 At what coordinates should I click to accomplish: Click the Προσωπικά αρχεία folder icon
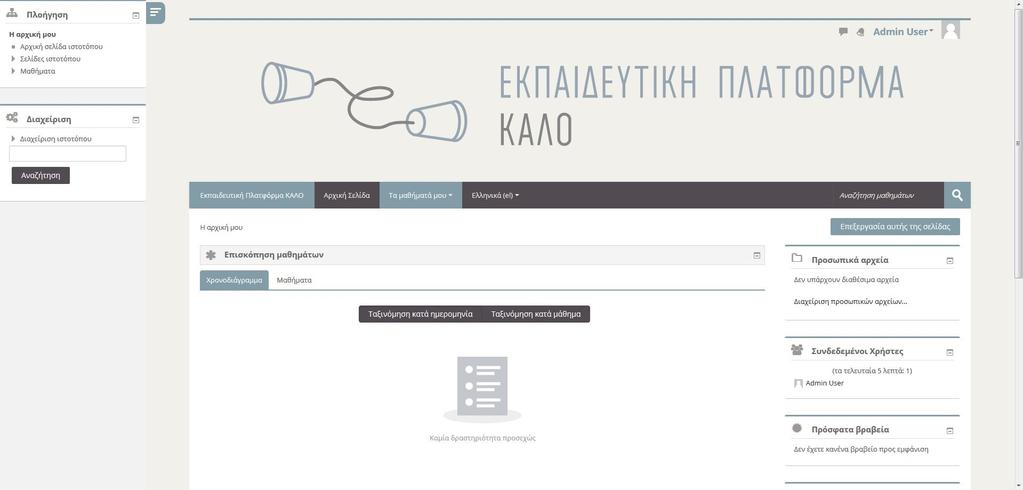click(x=797, y=258)
